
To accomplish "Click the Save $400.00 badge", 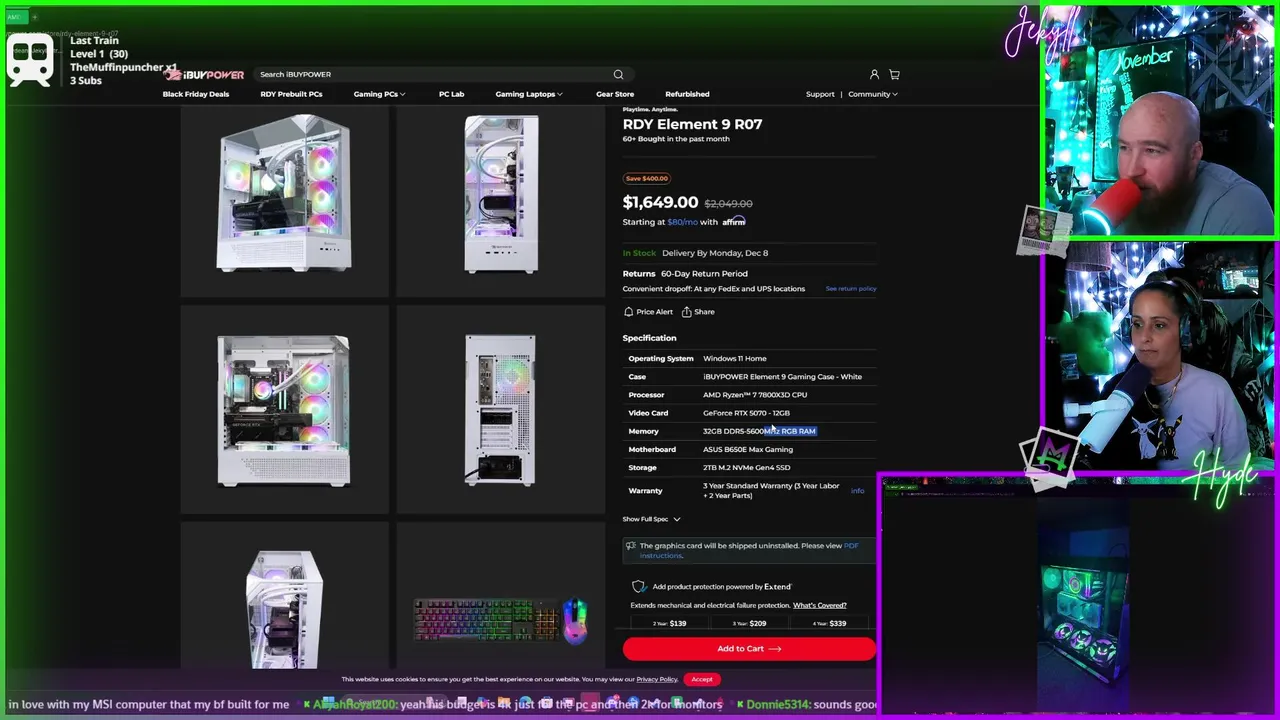I will [x=646, y=178].
